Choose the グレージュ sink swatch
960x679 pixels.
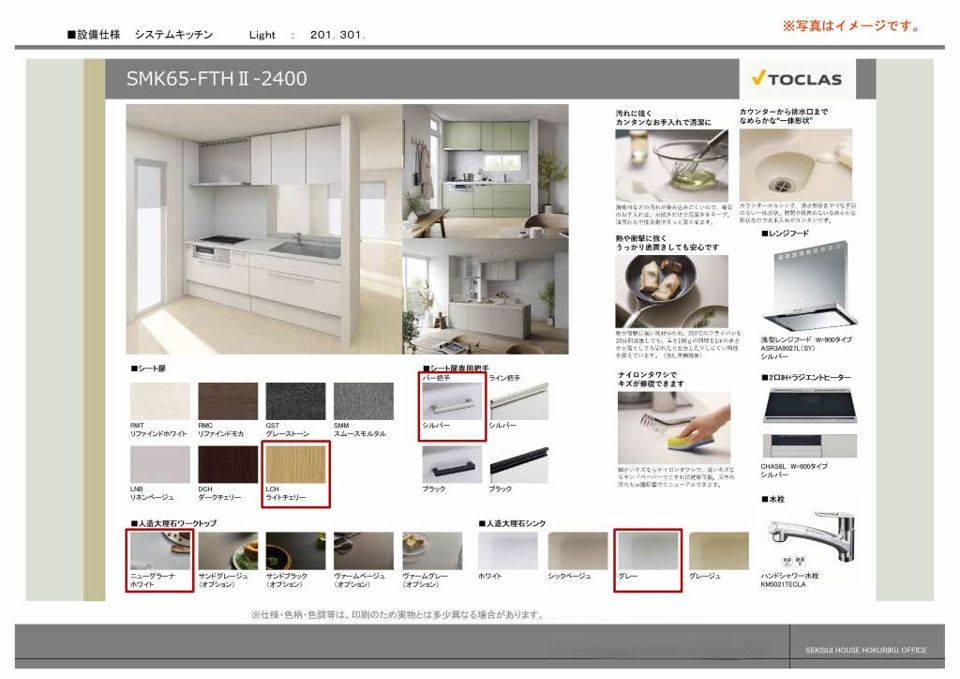coord(719,551)
